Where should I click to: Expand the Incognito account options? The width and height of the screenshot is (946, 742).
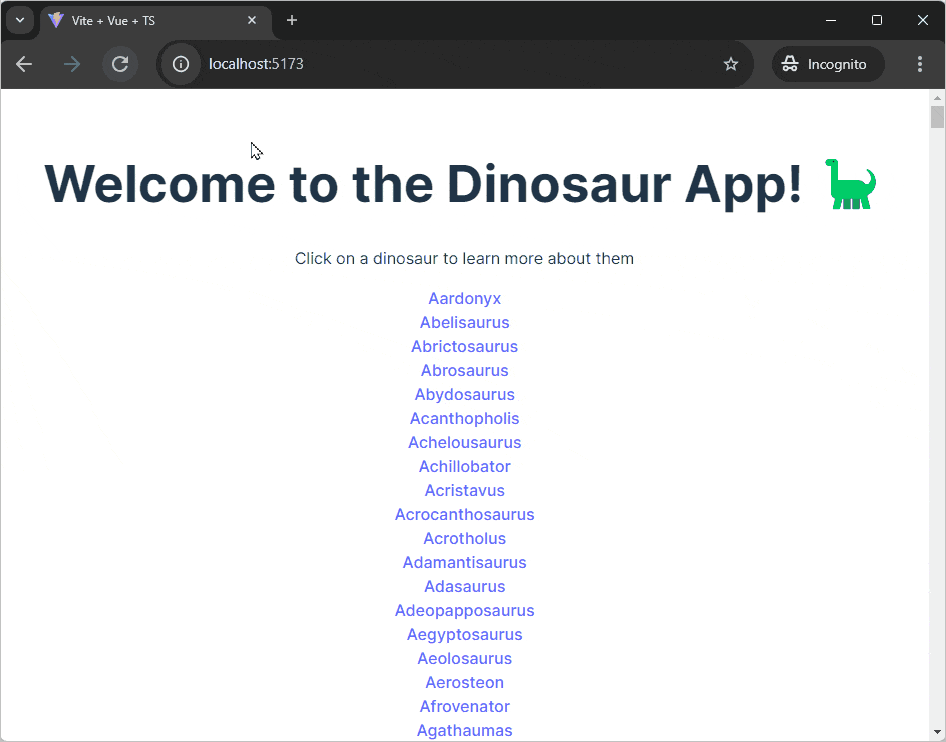point(828,63)
